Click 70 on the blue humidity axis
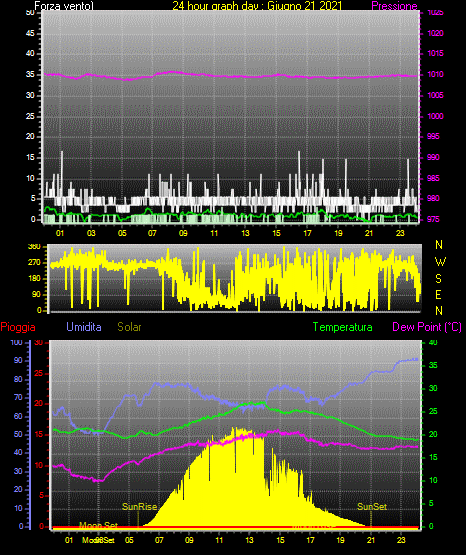This screenshot has width=466, height=555. [18, 397]
